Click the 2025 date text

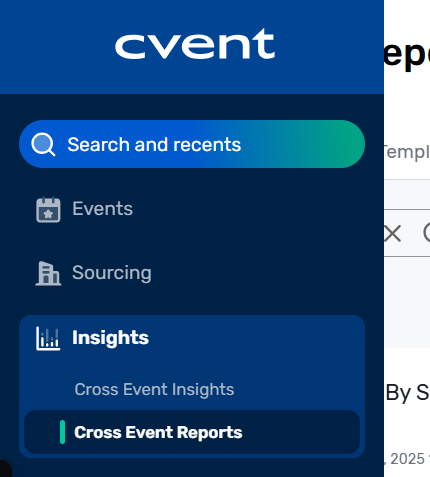pyautogui.click(x=407, y=459)
